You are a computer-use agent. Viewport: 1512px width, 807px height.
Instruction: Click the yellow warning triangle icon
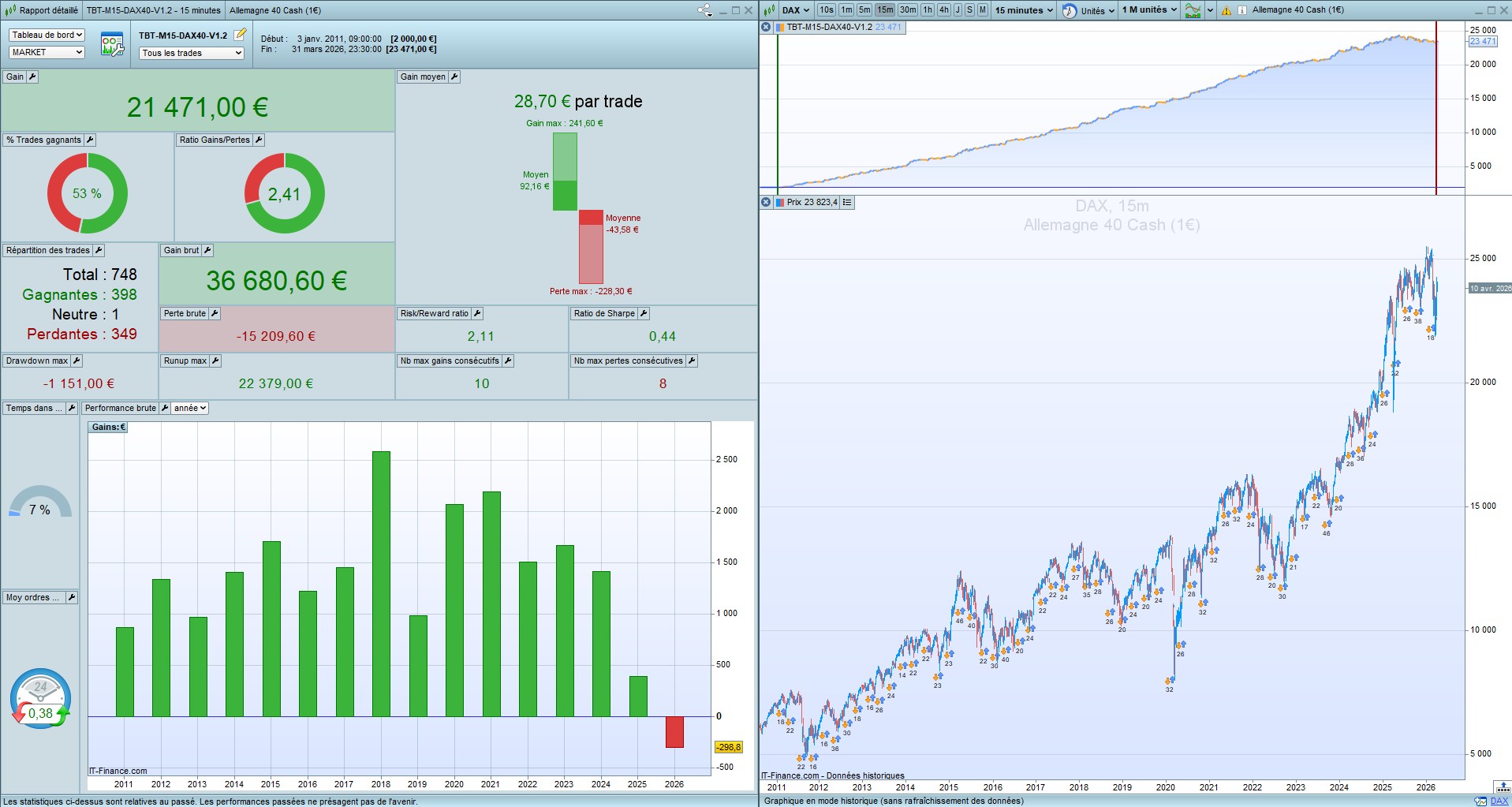(x=1226, y=10)
